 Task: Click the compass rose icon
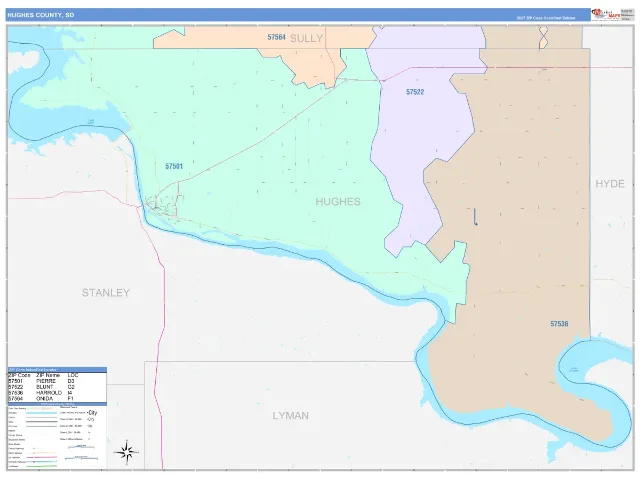[x=127, y=452]
